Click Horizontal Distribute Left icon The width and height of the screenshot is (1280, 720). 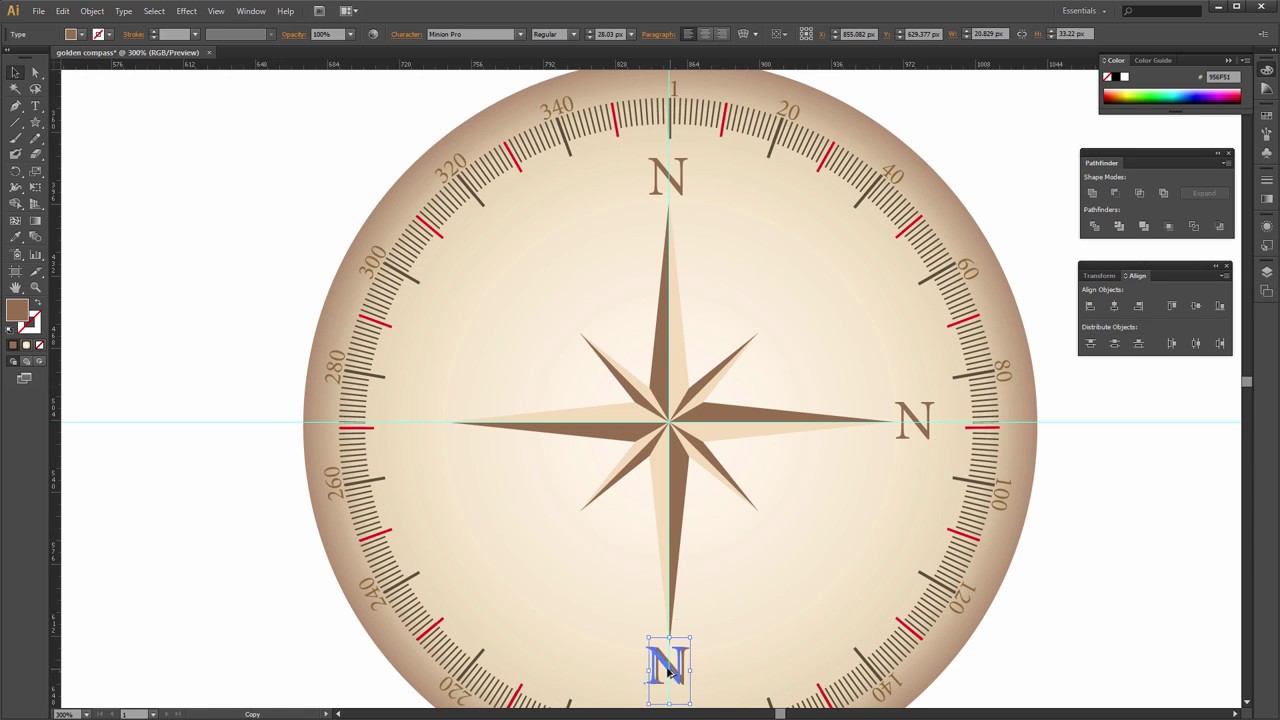click(1172, 343)
